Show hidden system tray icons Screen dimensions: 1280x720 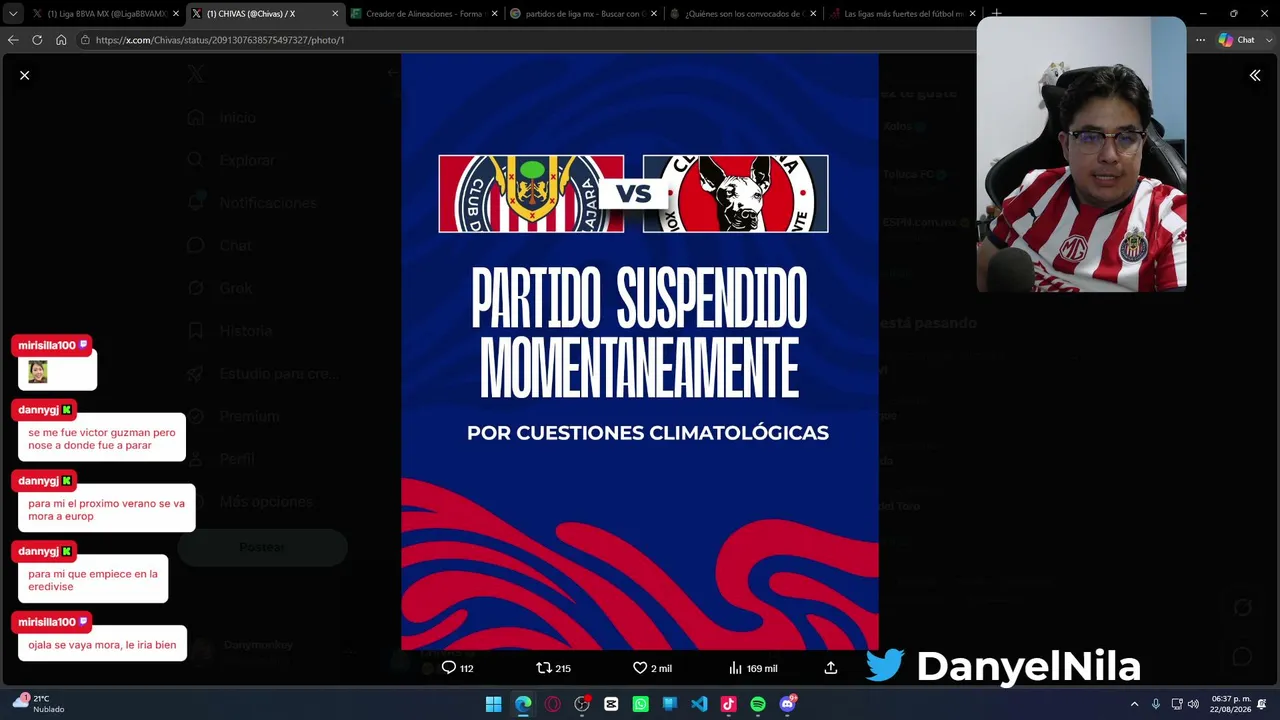coord(1134,704)
